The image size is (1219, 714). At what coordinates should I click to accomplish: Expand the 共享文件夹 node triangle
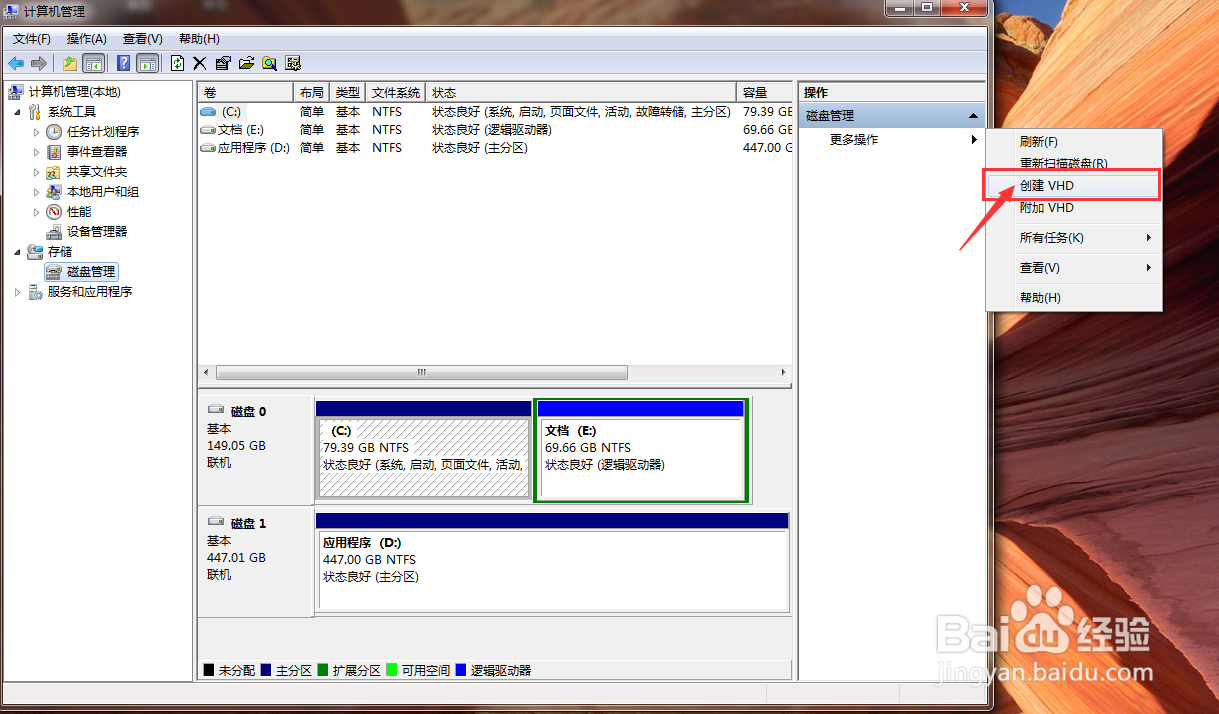pyautogui.click(x=37, y=172)
